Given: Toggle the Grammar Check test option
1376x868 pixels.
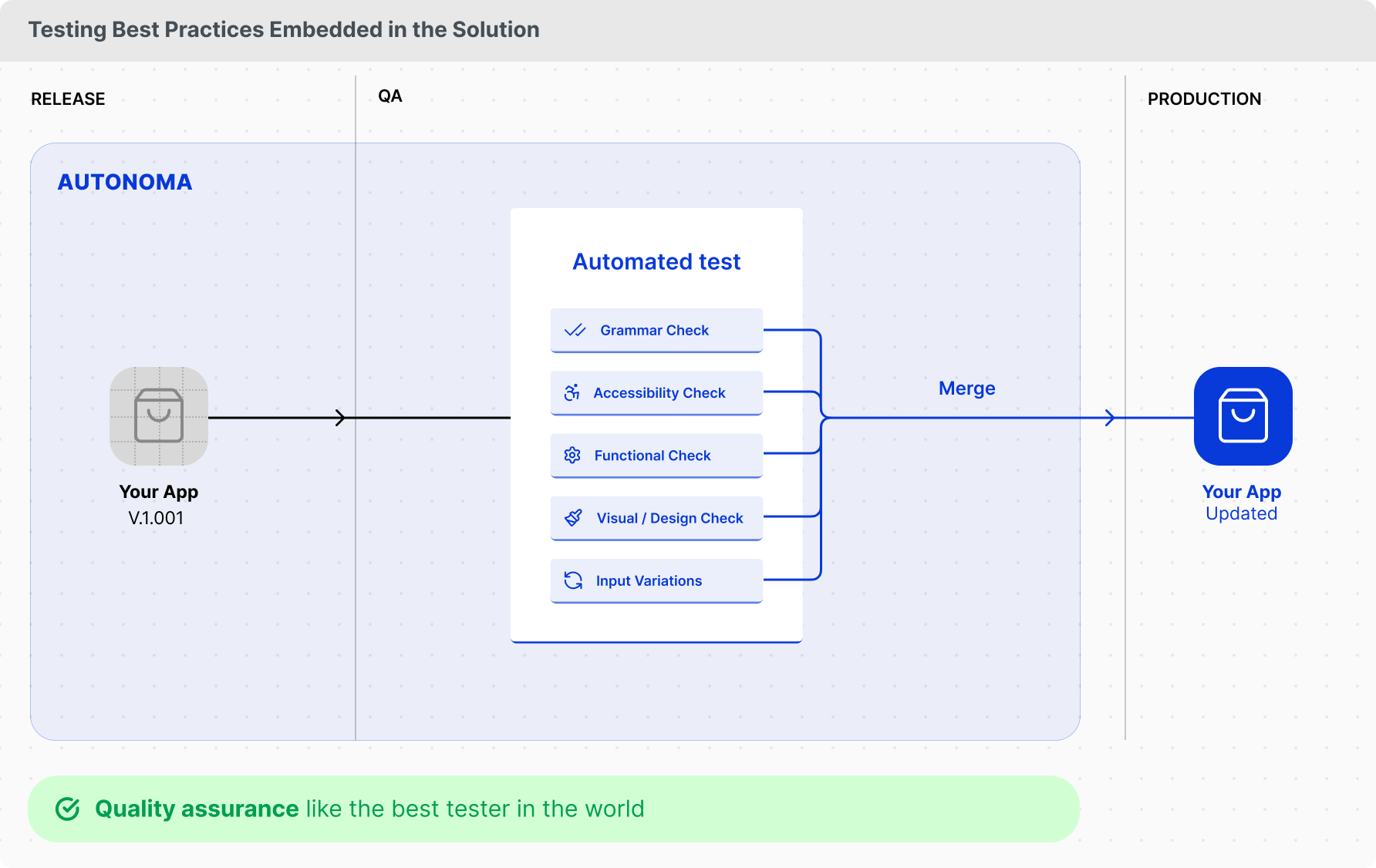Looking at the screenshot, I should (x=656, y=330).
